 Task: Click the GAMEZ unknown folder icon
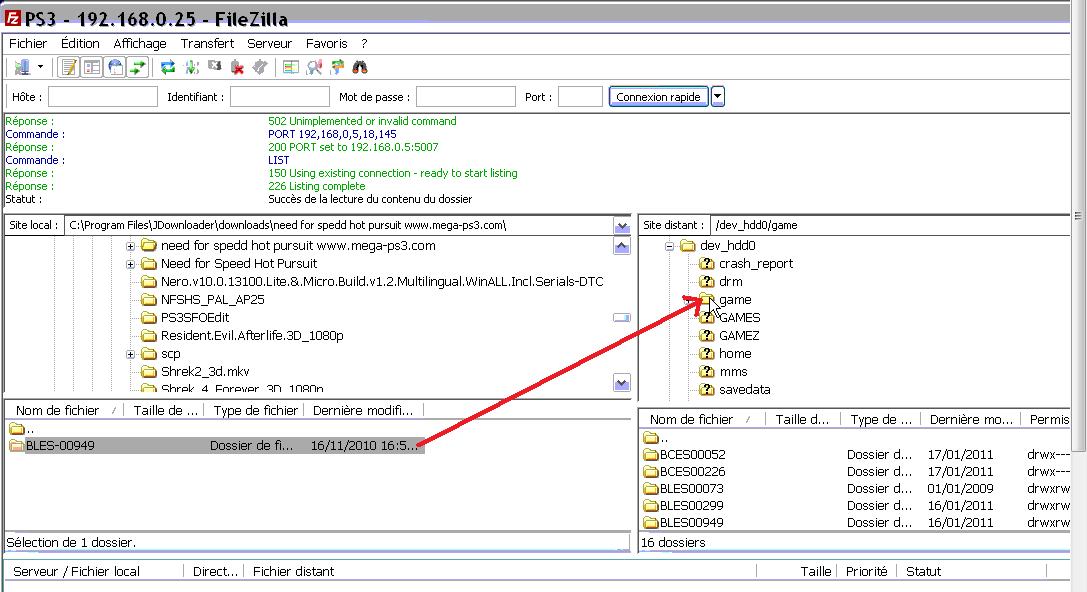706,336
